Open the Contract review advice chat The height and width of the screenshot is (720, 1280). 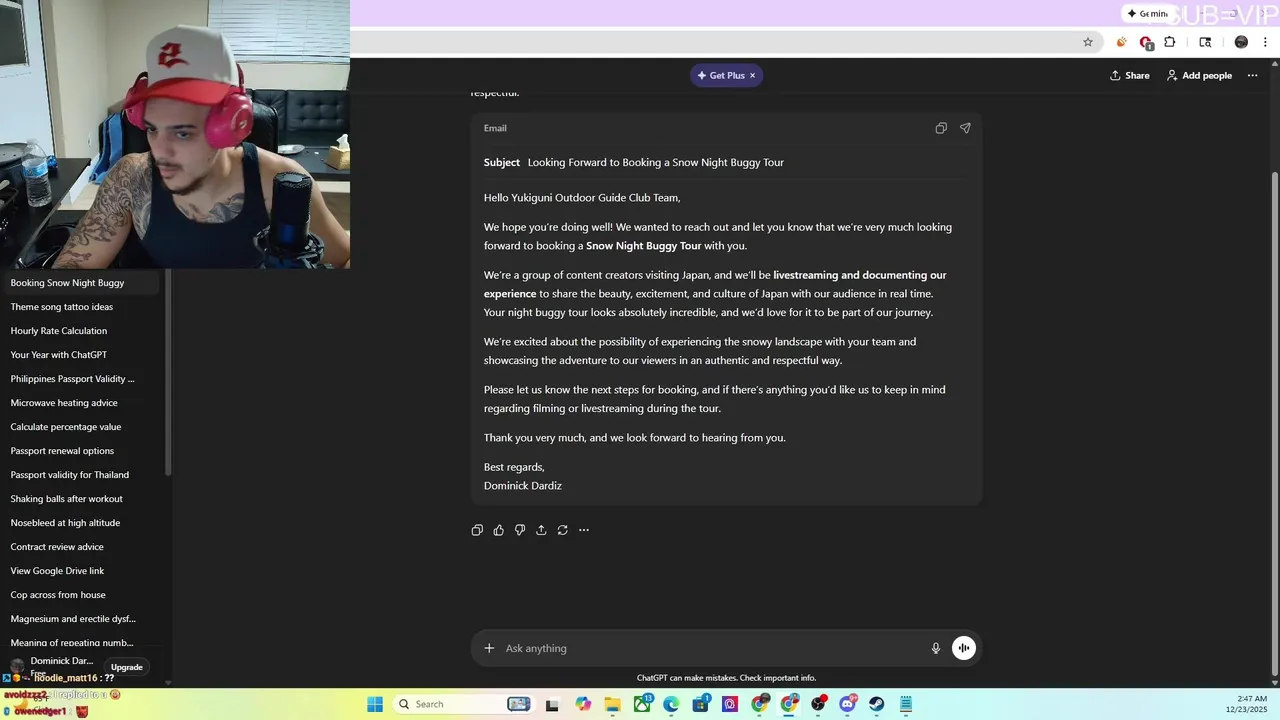[x=79, y=547]
